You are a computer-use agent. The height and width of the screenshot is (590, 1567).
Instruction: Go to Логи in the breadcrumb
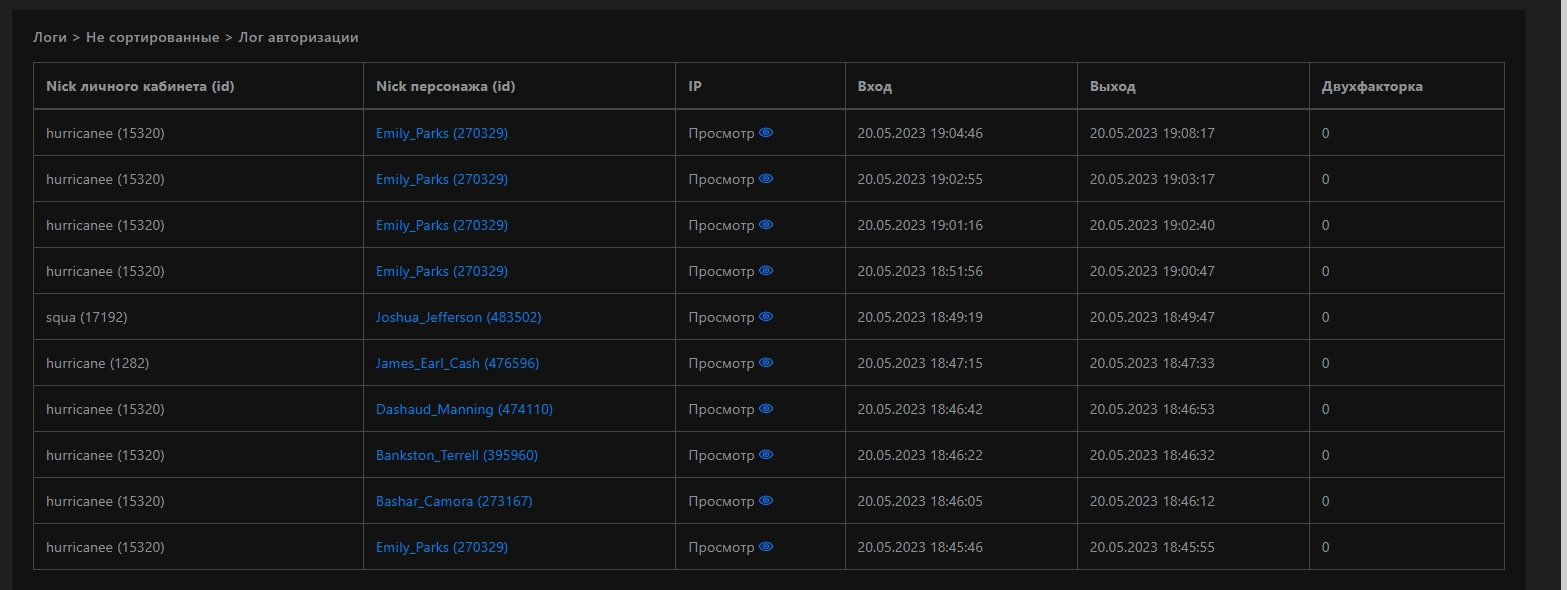click(50, 37)
